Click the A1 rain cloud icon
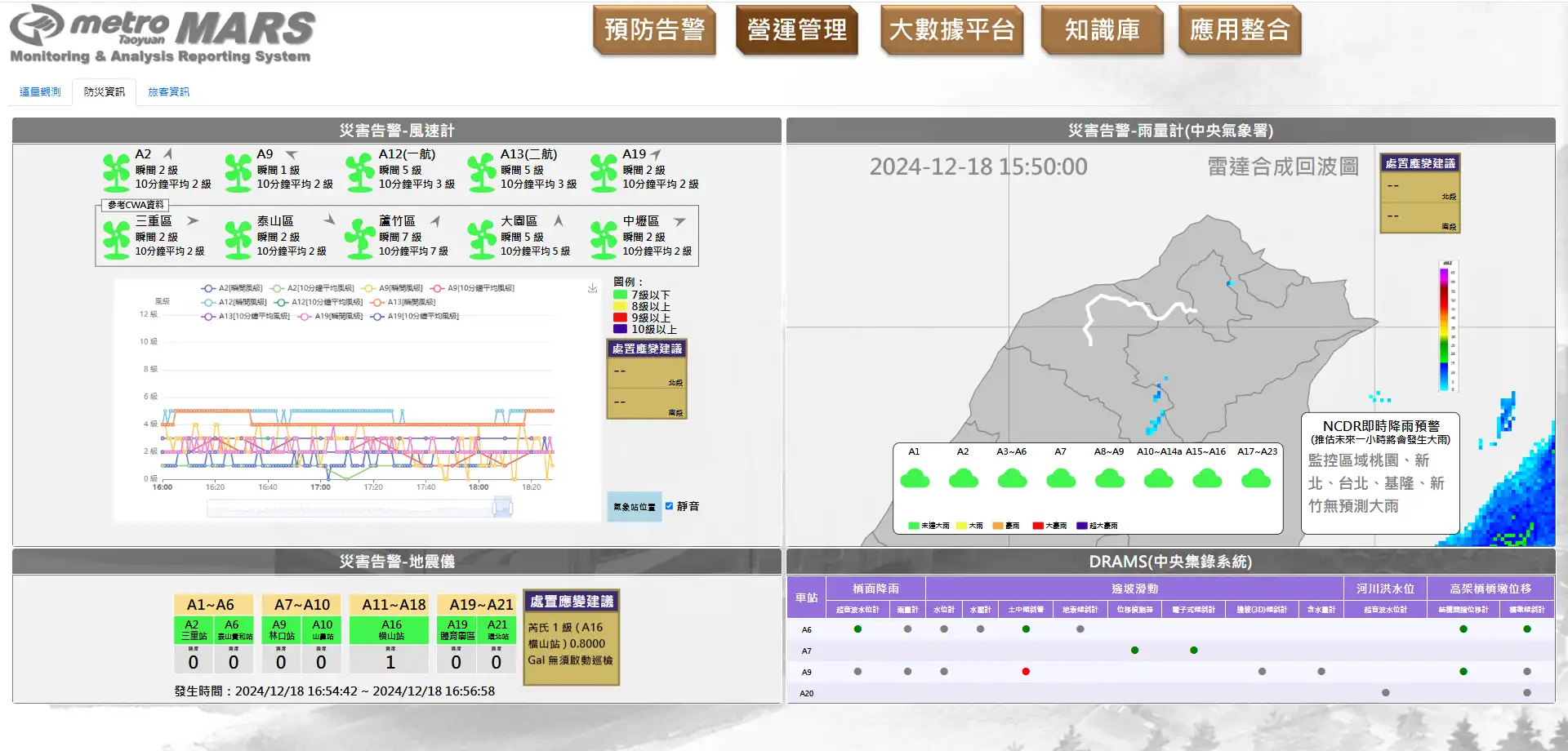Screen dimensions: 1568x751 (915, 478)
